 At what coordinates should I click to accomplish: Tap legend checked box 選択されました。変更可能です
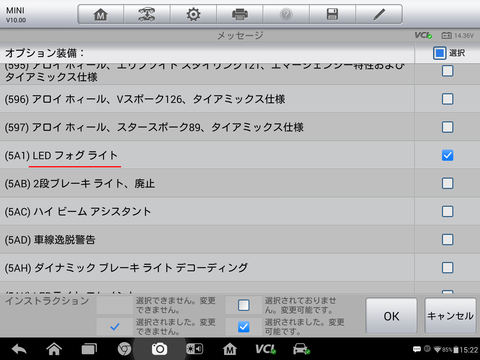244,327
